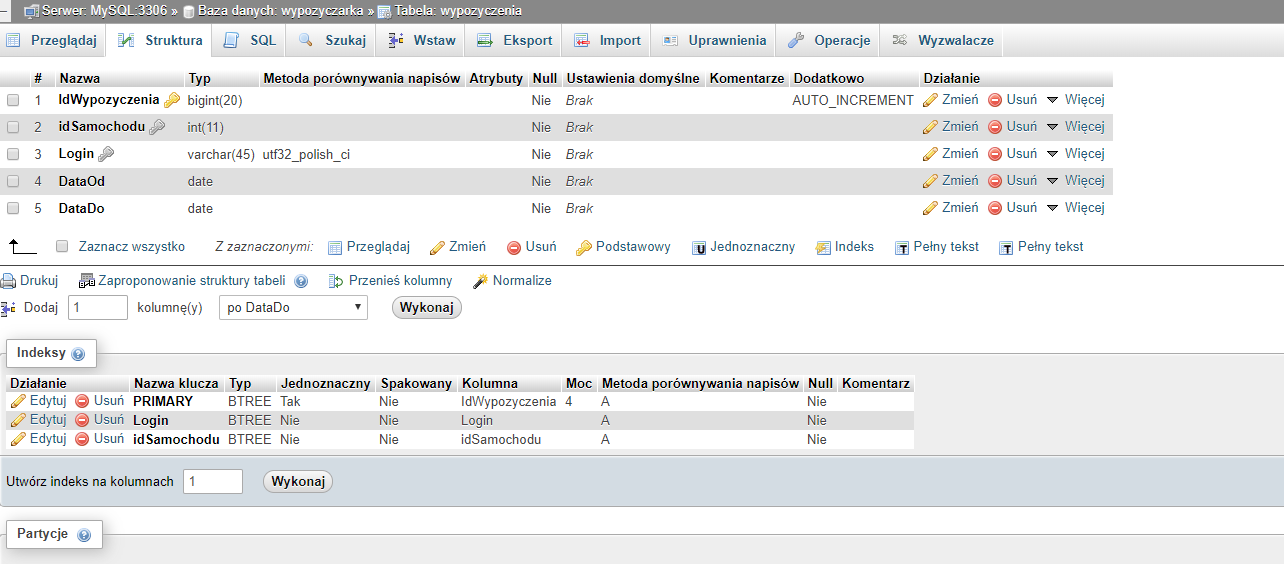Click the pencil Edytuj icon for PRIMARY index

pos(18,401)
